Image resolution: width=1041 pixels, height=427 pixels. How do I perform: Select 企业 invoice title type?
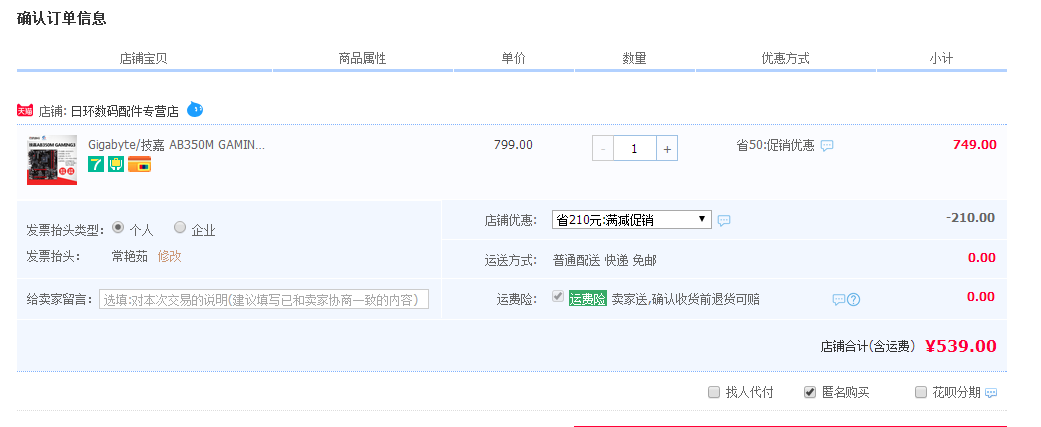pos(180,227)
